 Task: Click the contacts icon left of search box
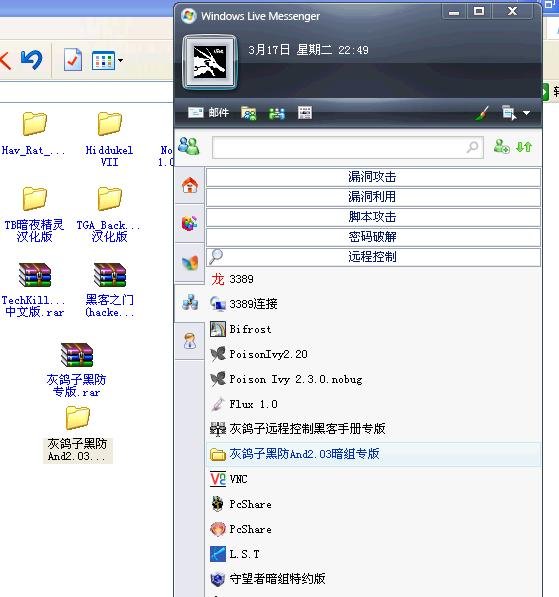(x=189, y=146)
